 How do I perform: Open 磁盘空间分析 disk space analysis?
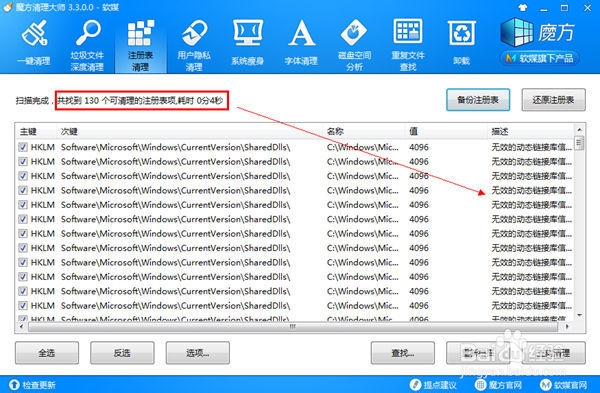354,46
